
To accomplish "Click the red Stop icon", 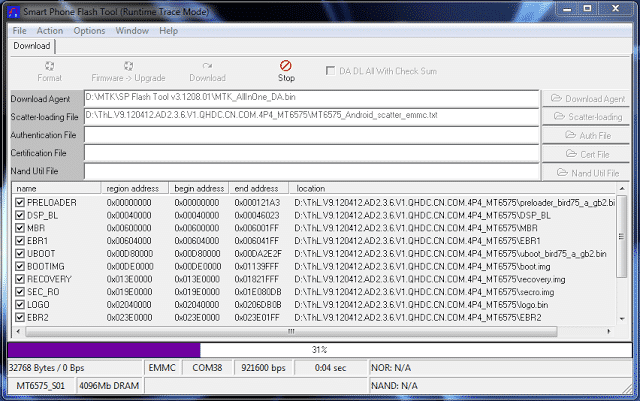I will [x=286, y=65].
